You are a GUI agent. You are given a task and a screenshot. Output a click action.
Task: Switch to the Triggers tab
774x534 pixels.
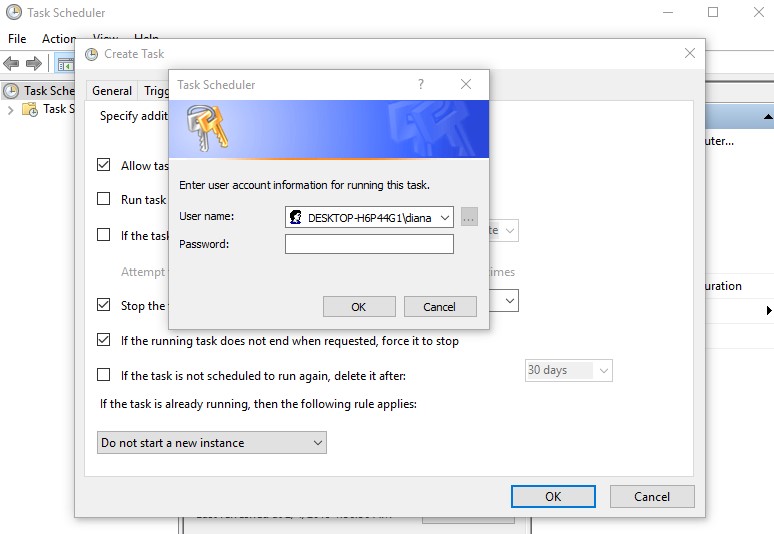[x=156, y=91]
